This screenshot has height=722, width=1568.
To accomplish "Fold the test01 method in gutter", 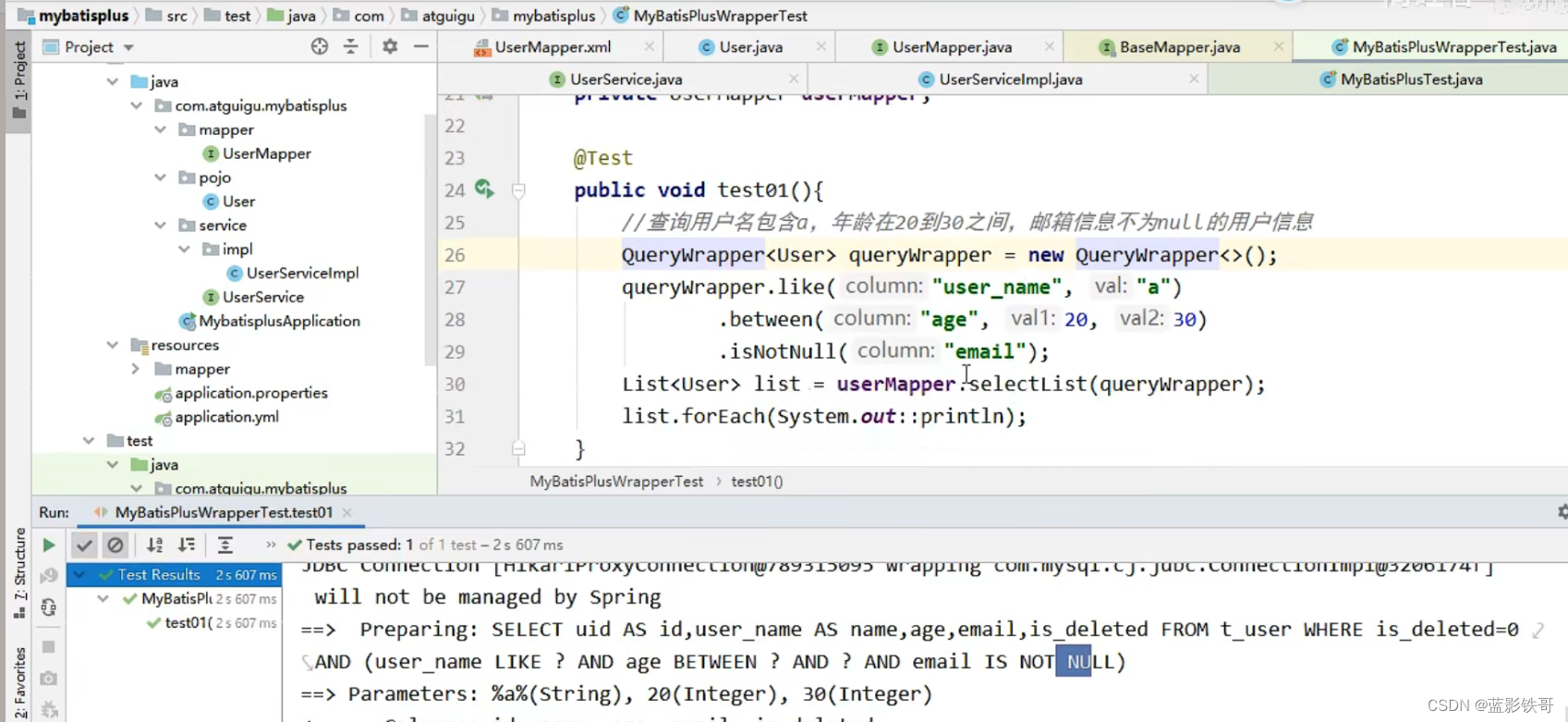I will coord(518,190).
